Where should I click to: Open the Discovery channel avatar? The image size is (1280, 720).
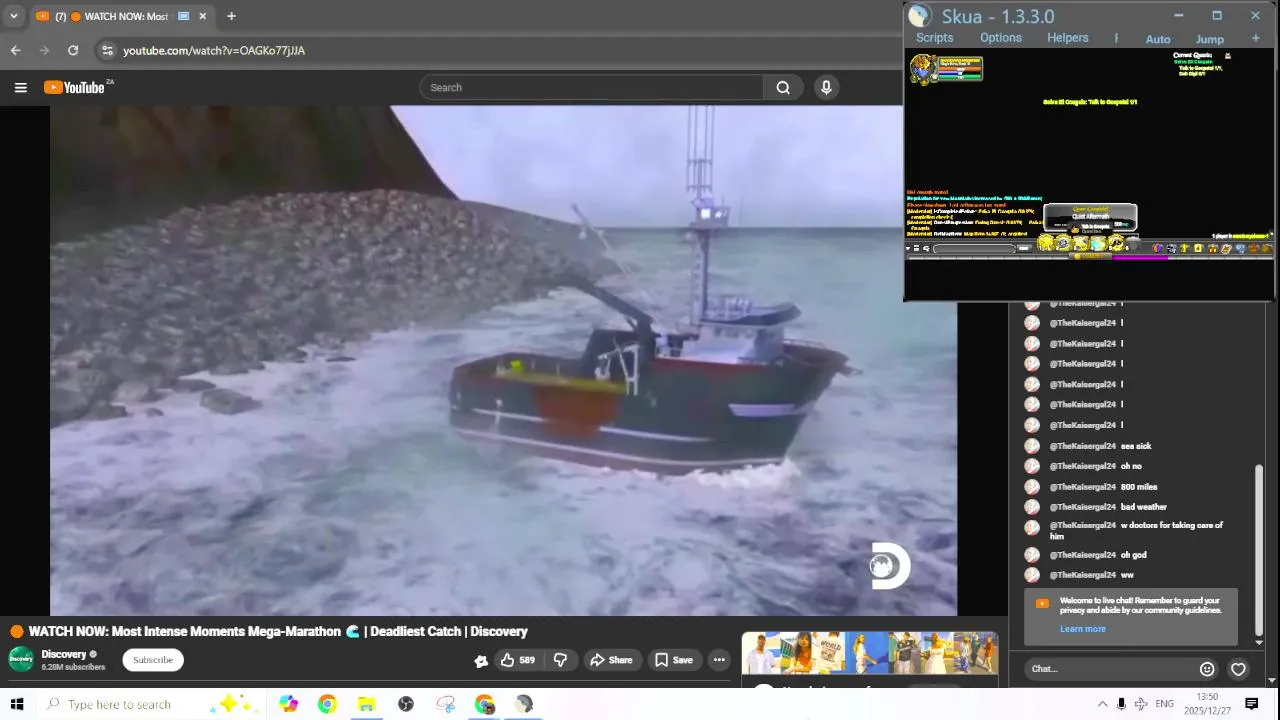tap(21, 659)
